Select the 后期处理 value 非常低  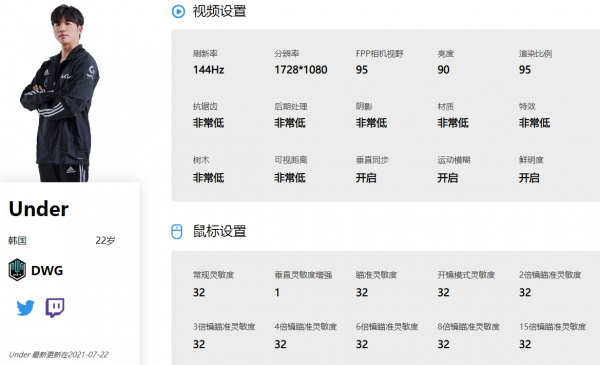pyautogui.click(x=290, y=123)
